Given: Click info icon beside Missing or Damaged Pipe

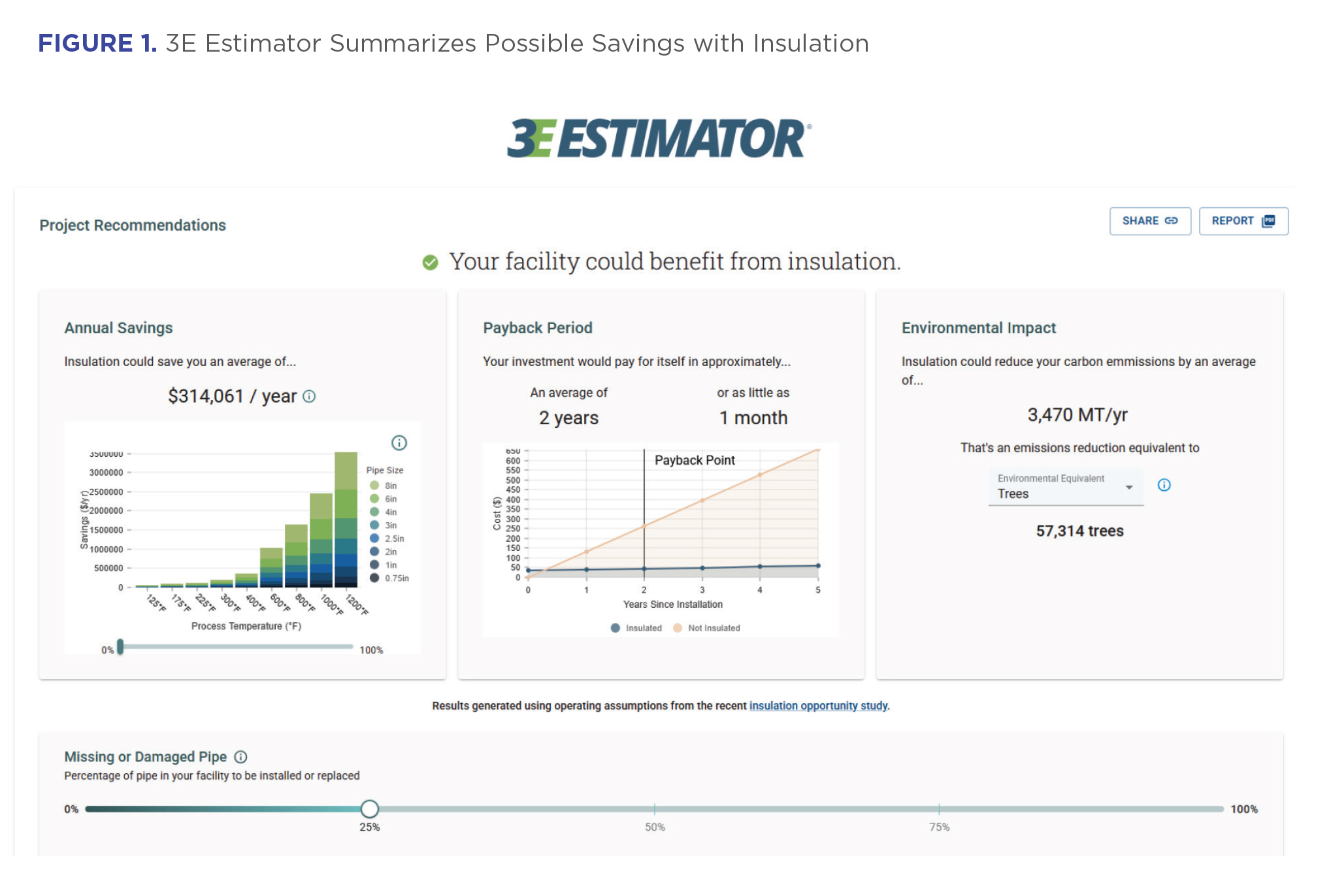Looking at the screenshot, I should click(x=240, y=757).
